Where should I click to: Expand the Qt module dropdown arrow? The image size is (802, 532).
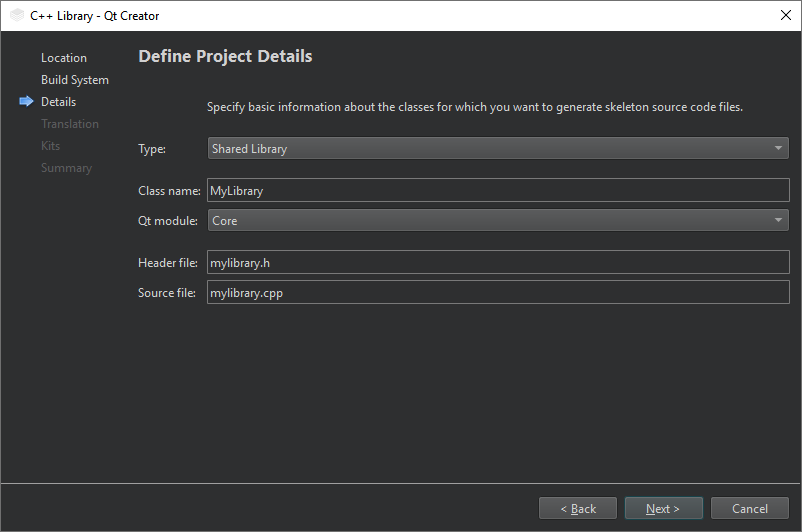(x=778, y=221)
